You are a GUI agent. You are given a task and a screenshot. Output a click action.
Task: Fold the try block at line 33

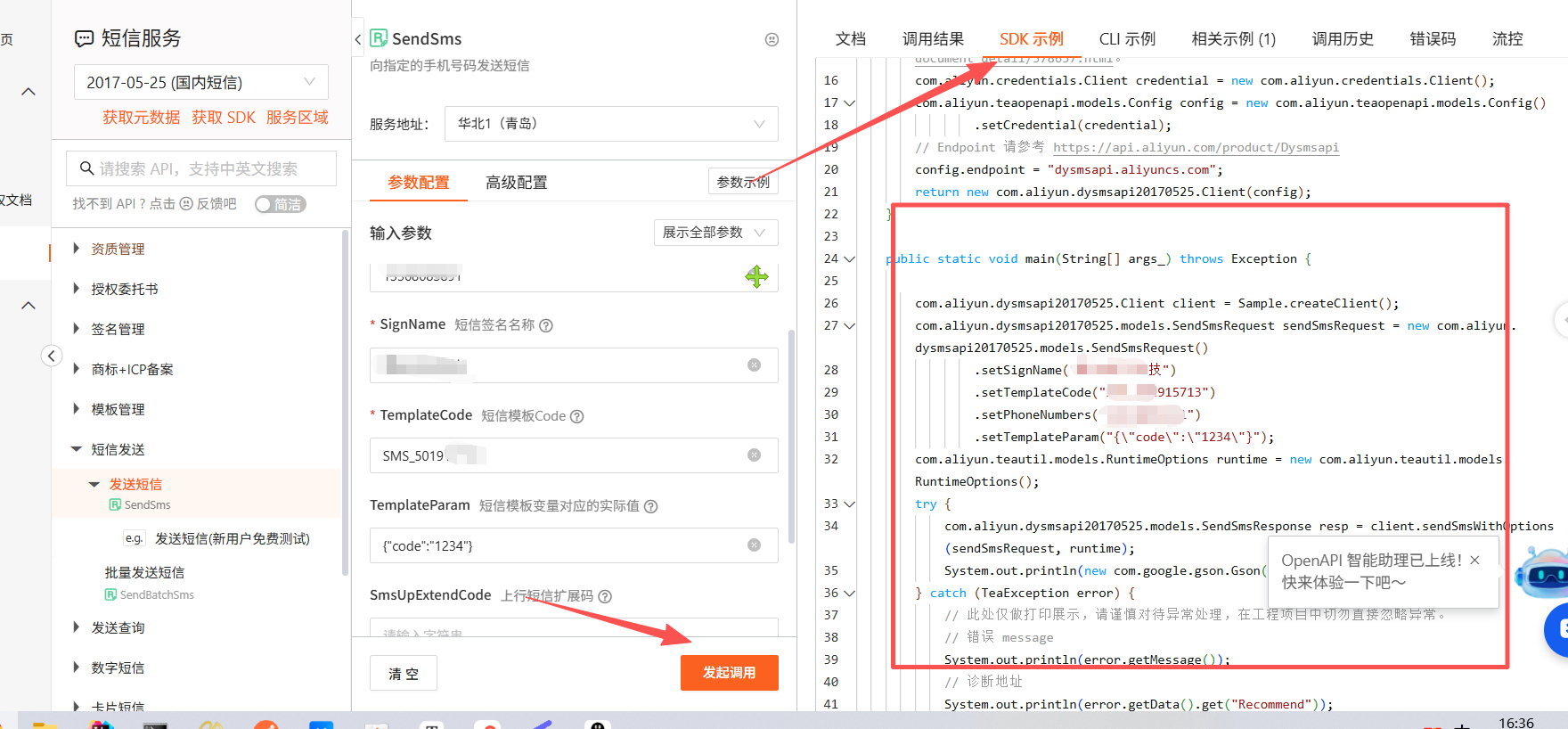[x=850, y=504]
